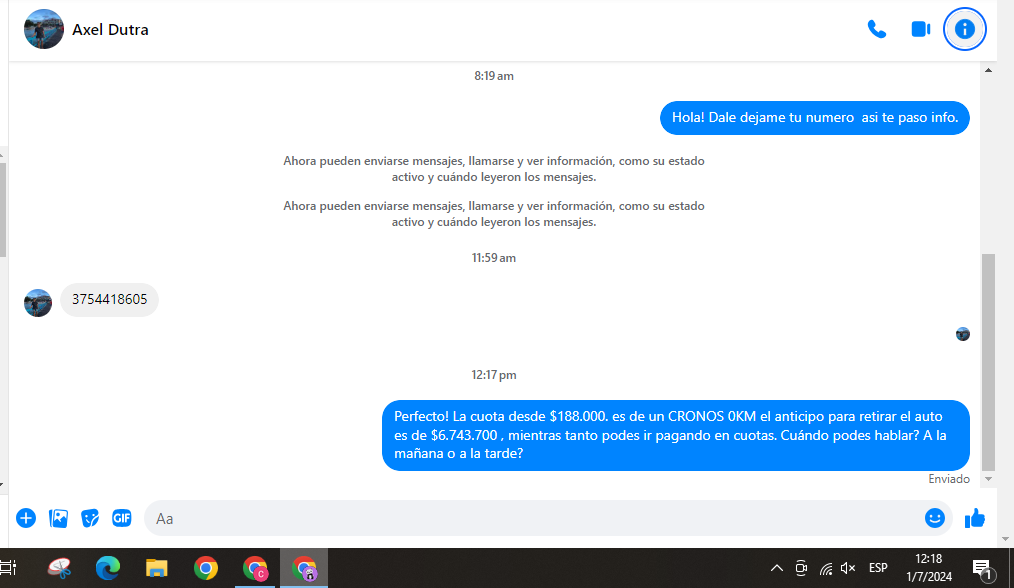
Task: Click the chat scrollbar down arrow
Action: click(988, 479)
